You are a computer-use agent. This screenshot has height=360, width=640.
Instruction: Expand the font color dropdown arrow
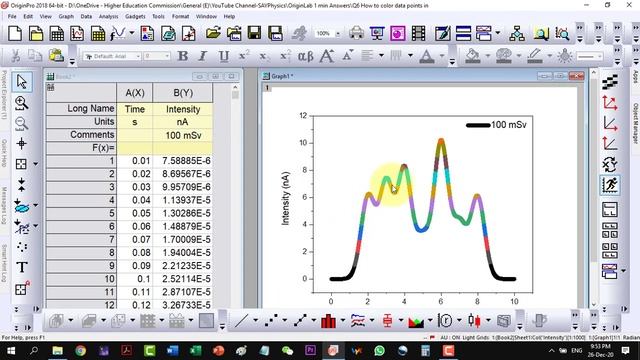tap(442, 56)
